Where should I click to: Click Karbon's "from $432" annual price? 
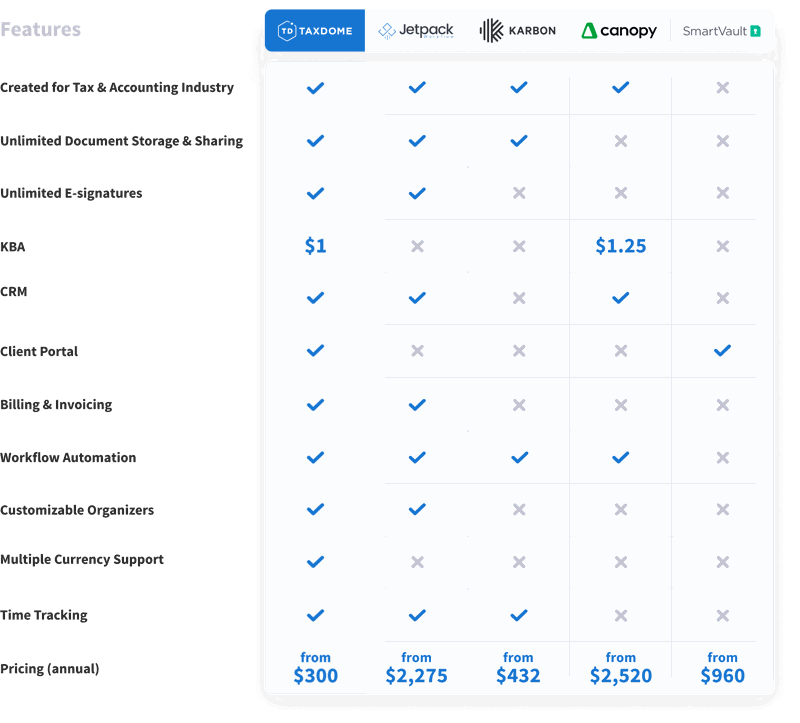[518, 668]
